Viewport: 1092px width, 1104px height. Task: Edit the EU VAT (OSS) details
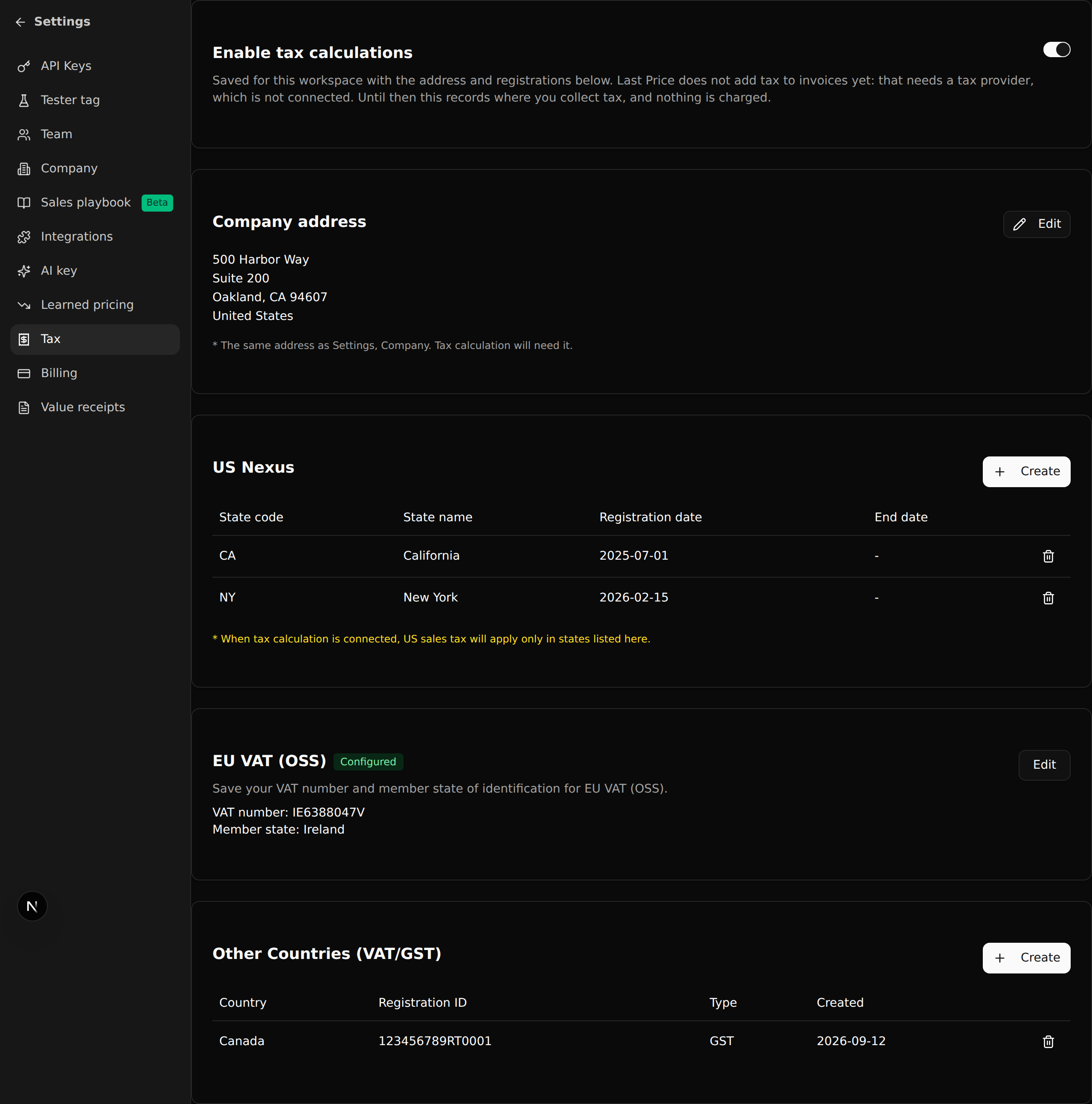[x=1044, y=764]
